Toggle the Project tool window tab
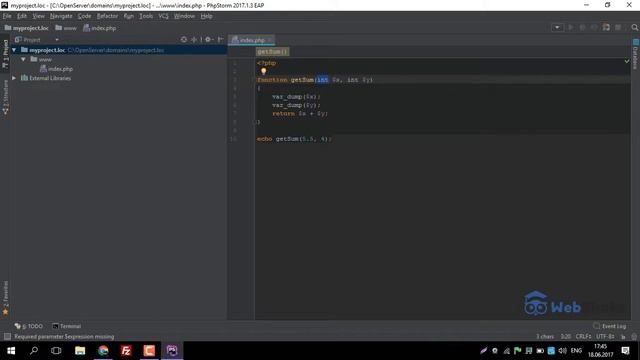This screenshot has width=640, height=360. 5,53
